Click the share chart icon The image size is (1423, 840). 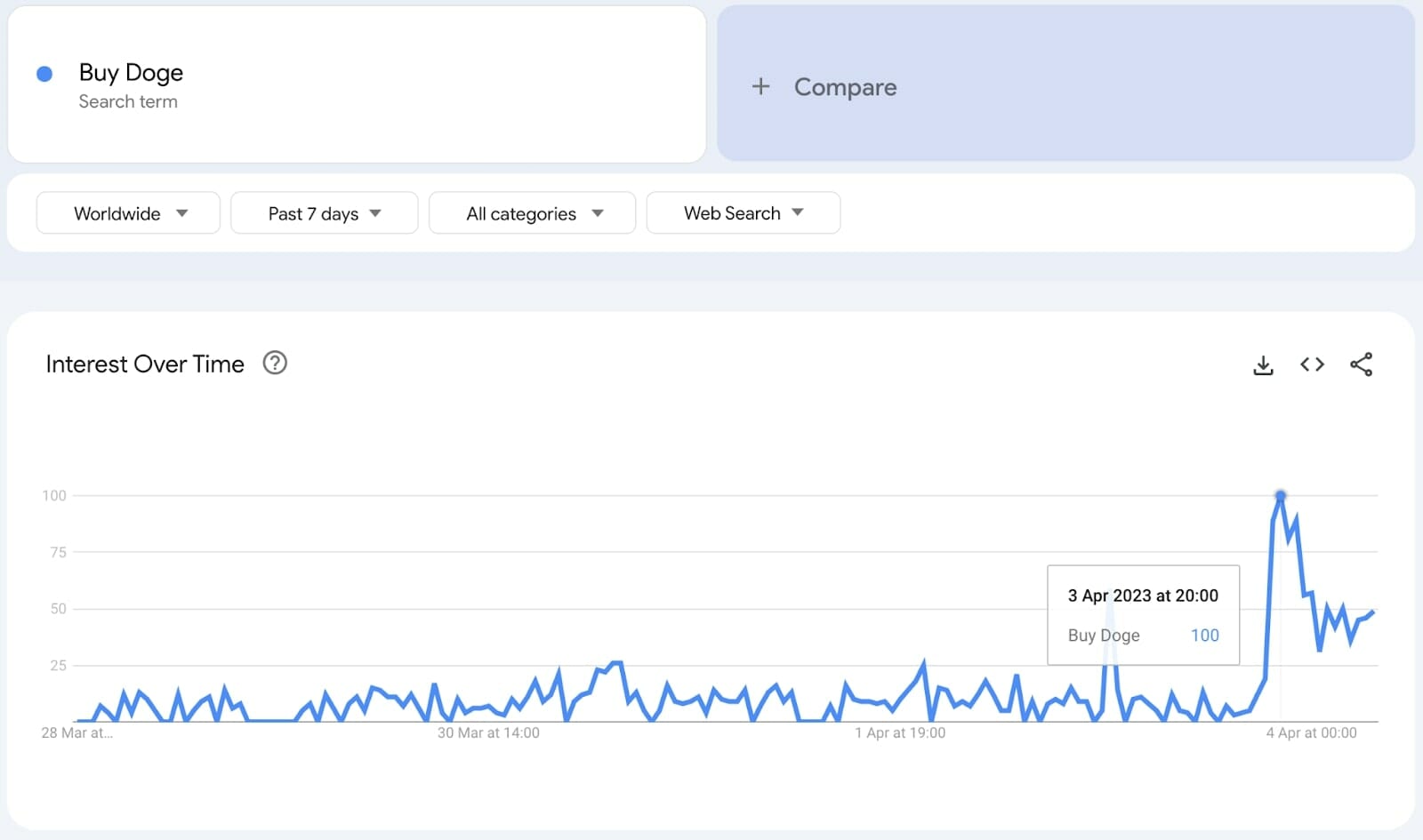tap(1361, 364)
